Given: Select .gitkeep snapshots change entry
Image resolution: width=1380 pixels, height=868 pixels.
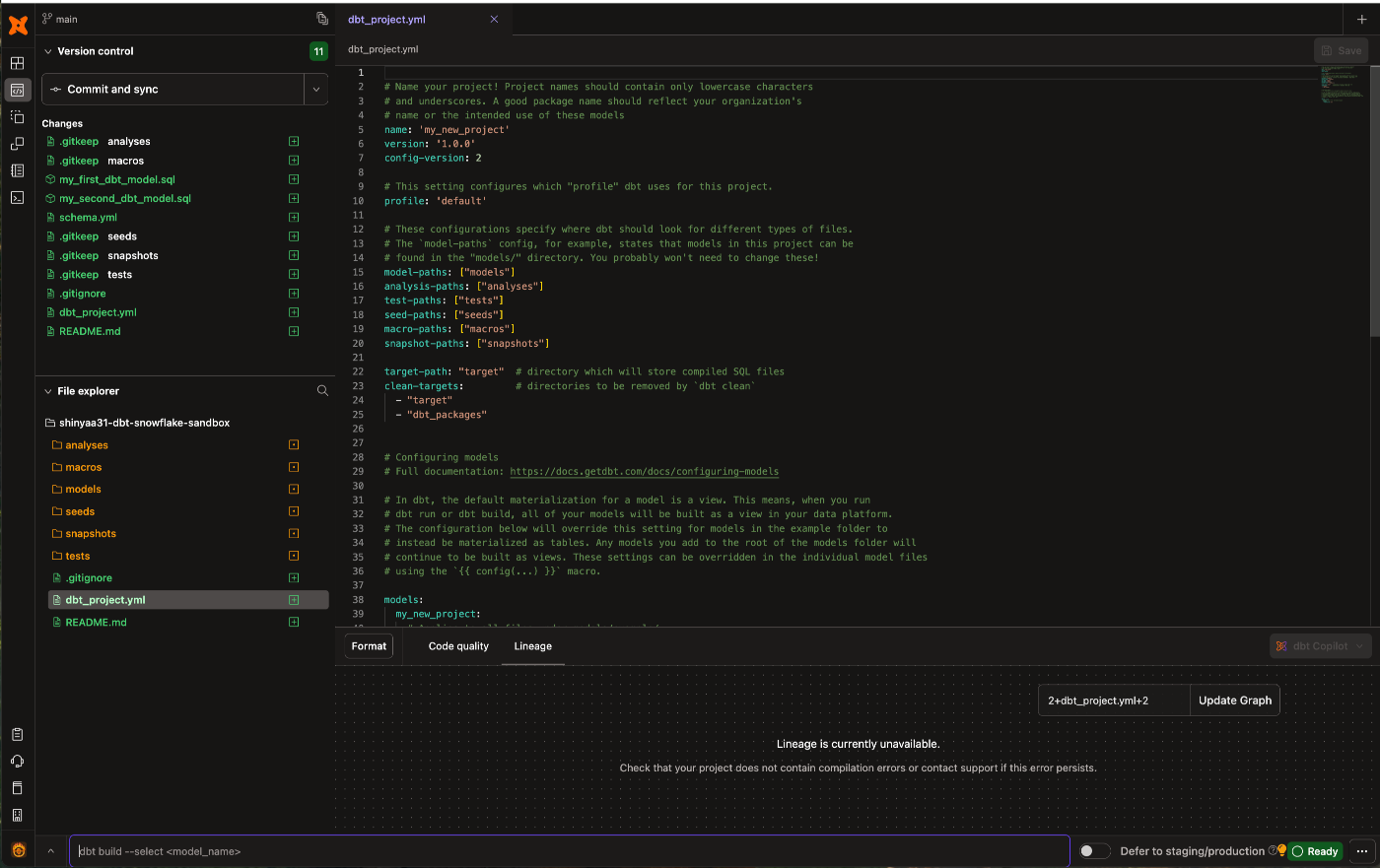Looking at the screenshot, I should click(108, 256).
